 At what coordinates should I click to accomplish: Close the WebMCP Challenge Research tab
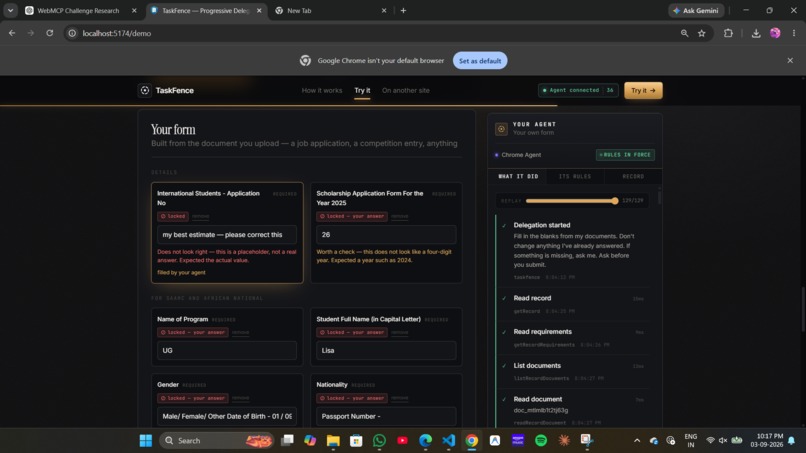tap(134, 10)
